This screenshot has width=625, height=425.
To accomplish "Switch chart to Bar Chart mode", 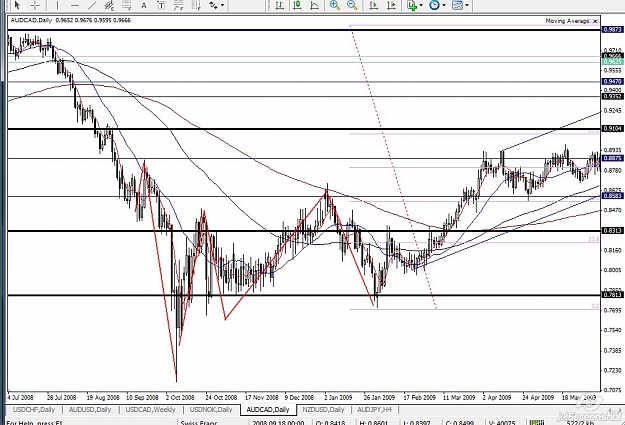I will pos(279,5).
